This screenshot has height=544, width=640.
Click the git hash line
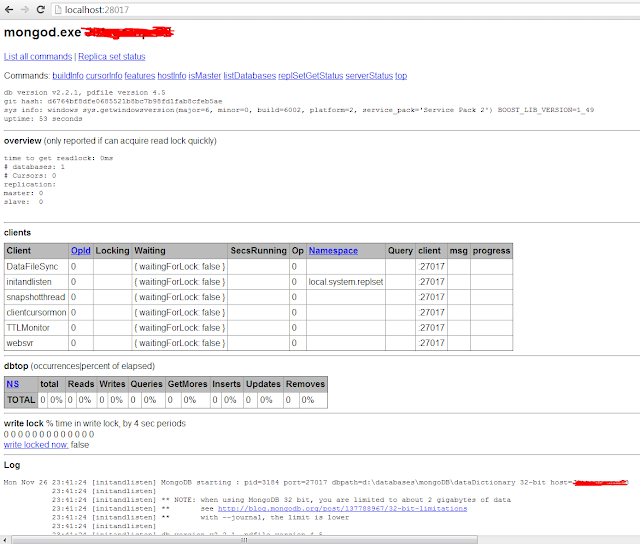[113, 101]
